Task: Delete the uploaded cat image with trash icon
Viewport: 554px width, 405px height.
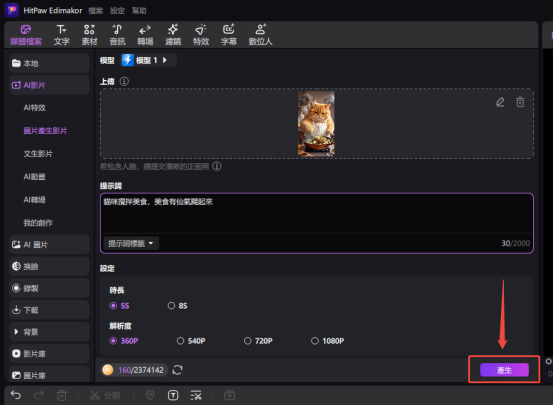Action: (520, 102)
